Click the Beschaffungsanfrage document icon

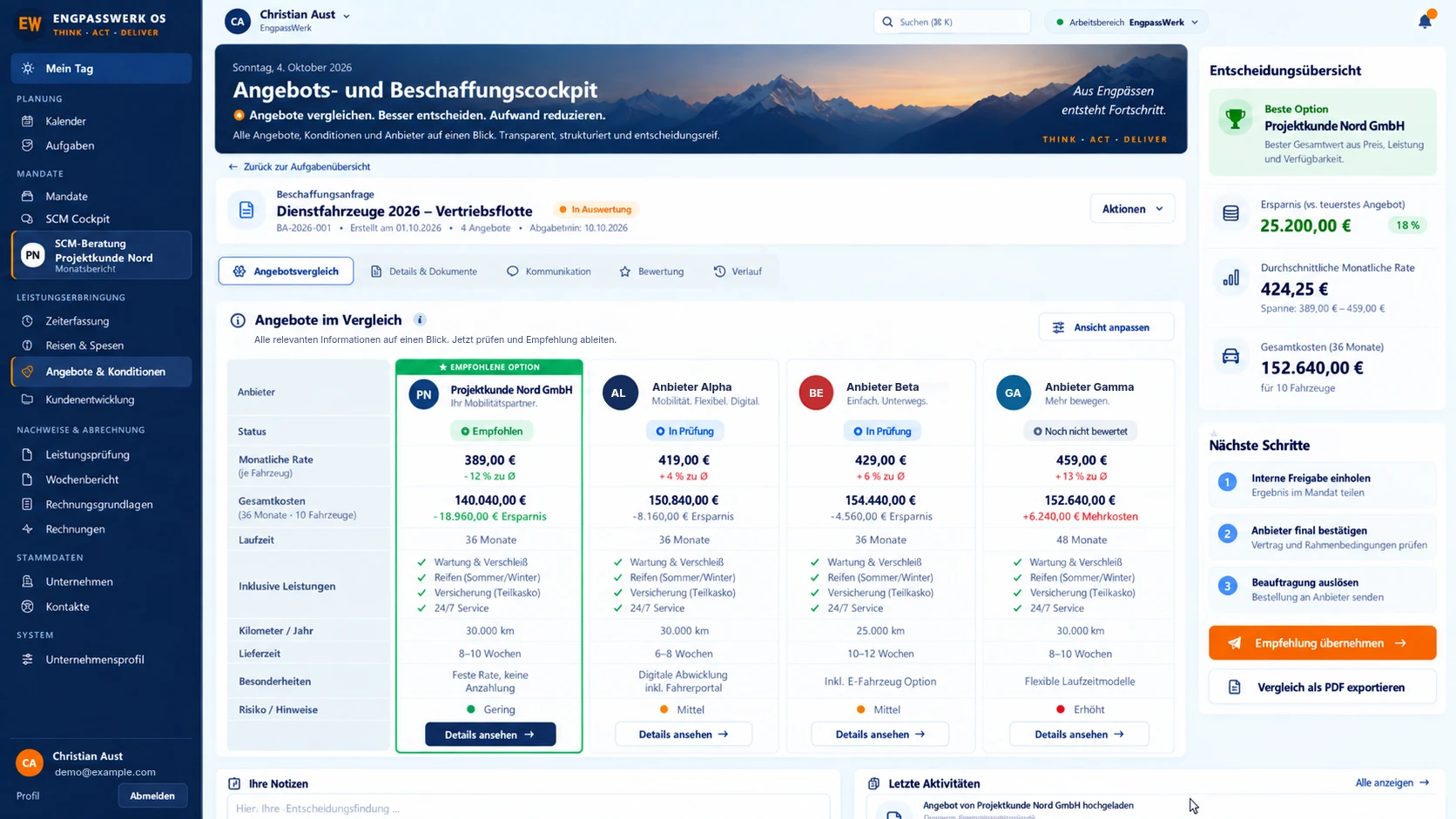pyautogui.click(x=246, y=210)
